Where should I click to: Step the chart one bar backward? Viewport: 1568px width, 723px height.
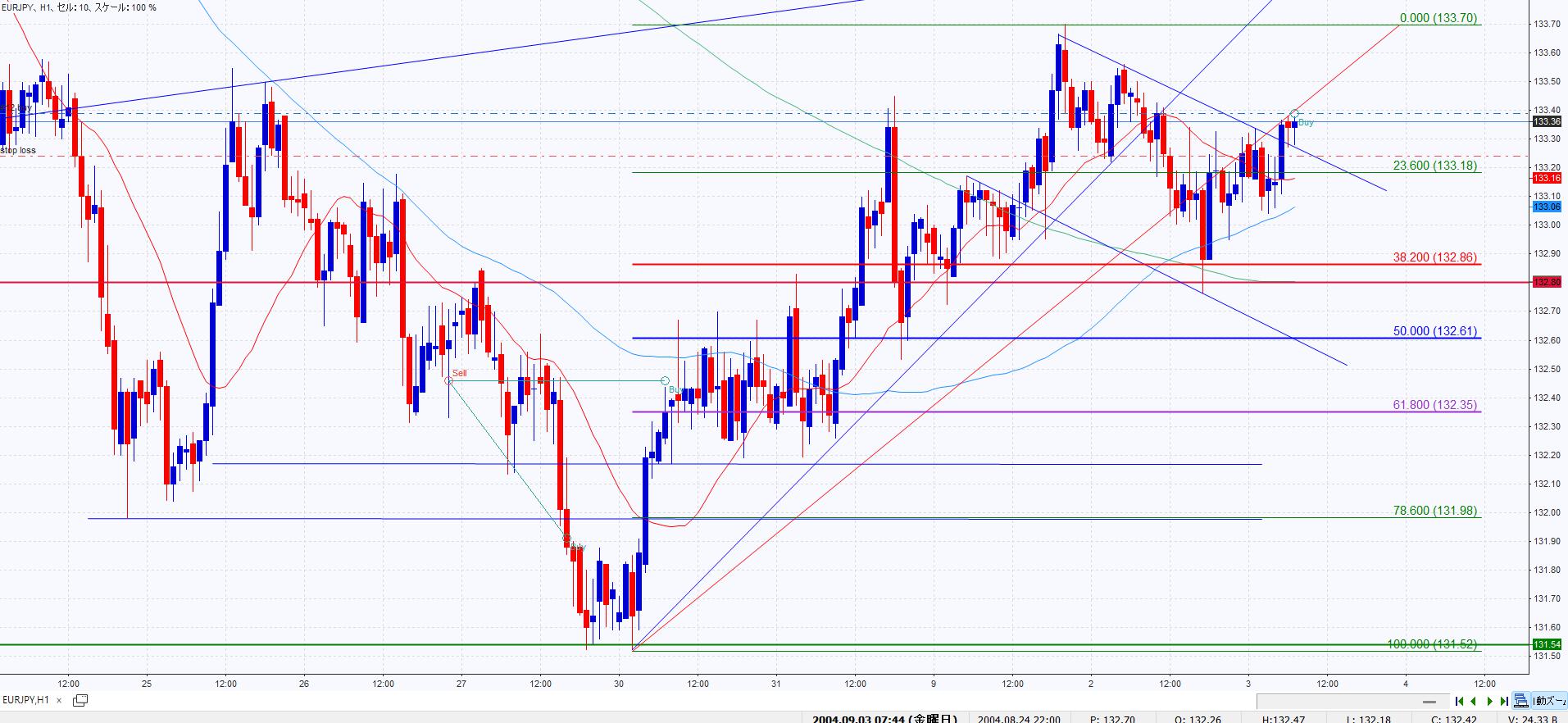click(x=1474, y=701)
